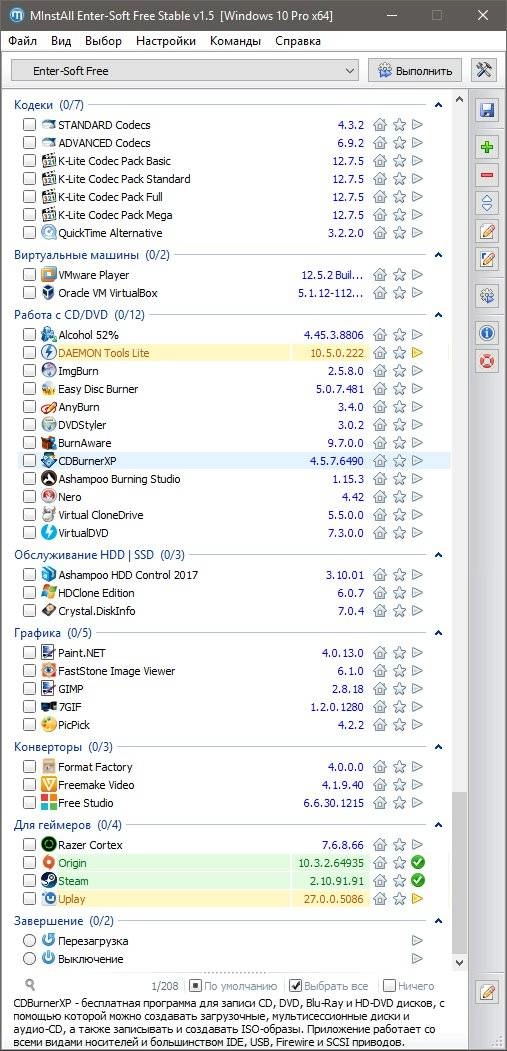This screenshot has height=1051, width=507.
Task: Click the expand-collapse arrows sidebar icon
Action: [x=487, y=202]
